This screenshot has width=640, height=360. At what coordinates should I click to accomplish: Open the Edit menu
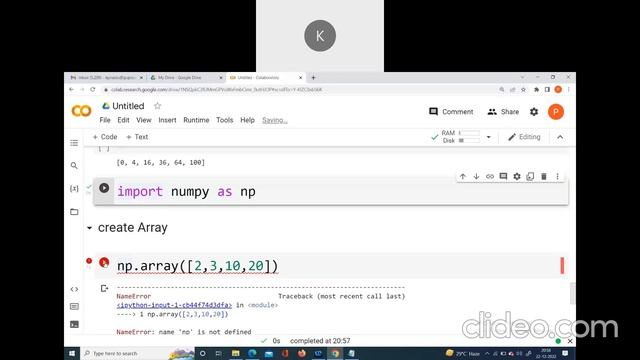123,120
